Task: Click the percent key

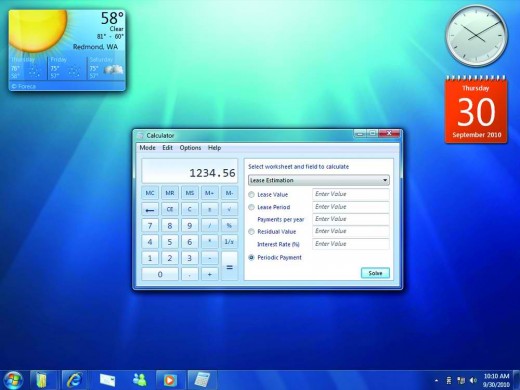Action: [x=229, y=226]
